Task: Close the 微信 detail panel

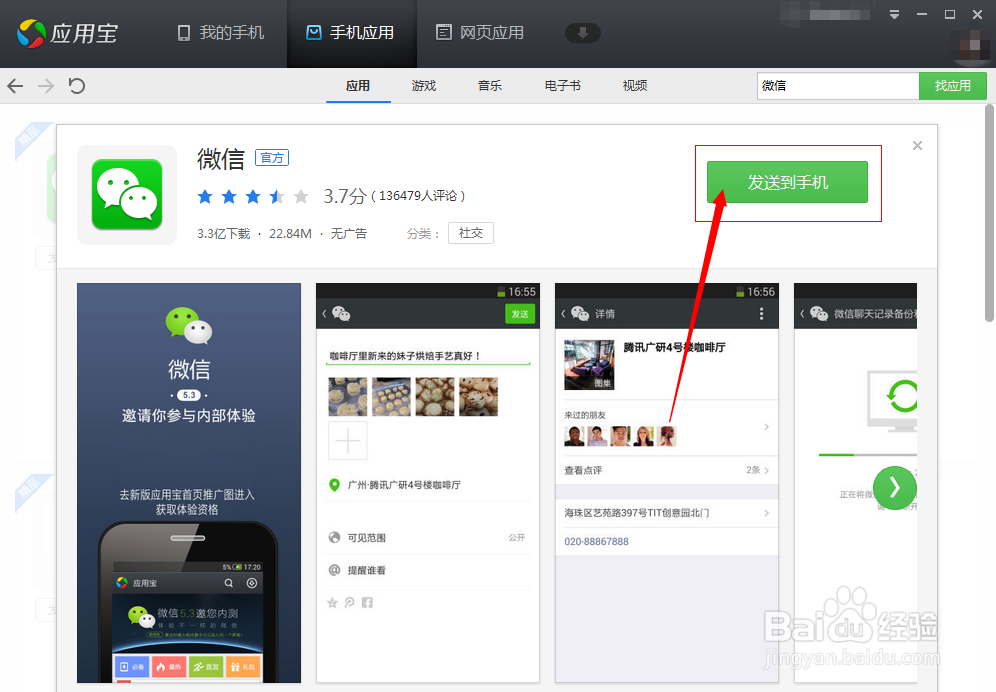Action: pos(917,146)
